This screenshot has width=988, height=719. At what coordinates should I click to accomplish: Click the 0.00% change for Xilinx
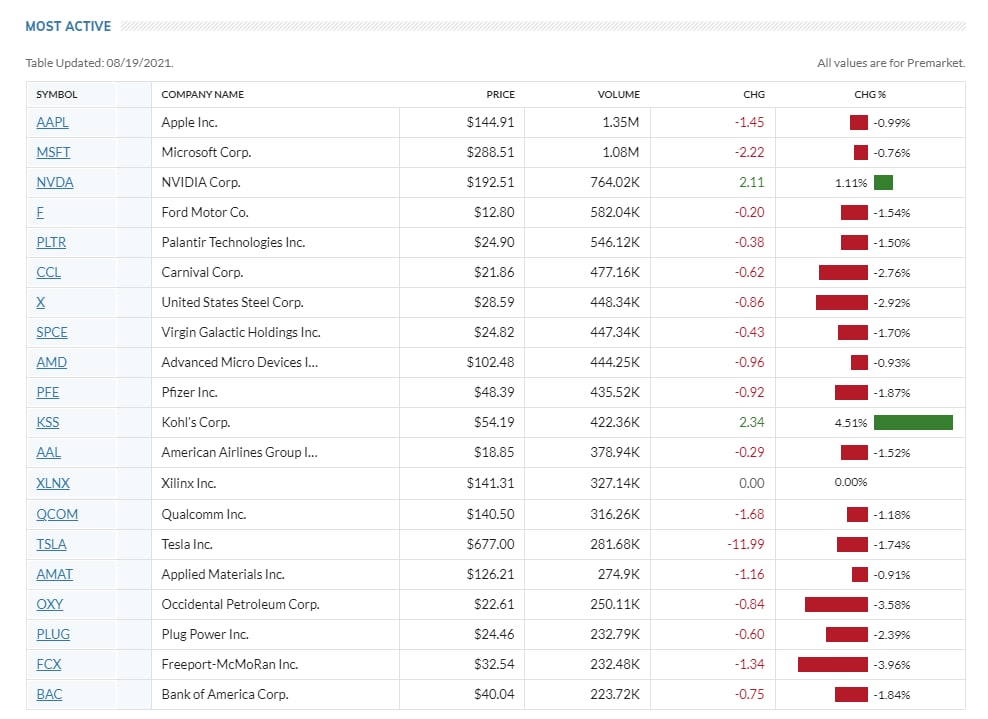[x=851, y=483]
